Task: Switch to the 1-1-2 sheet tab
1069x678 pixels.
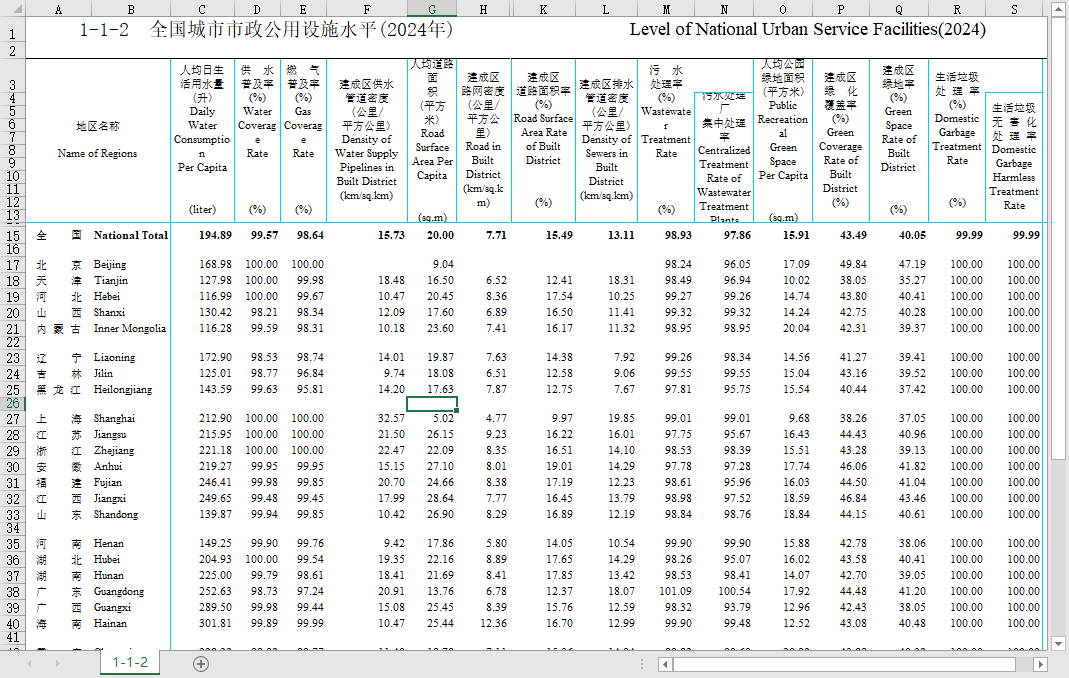Action: pos(130,663)
